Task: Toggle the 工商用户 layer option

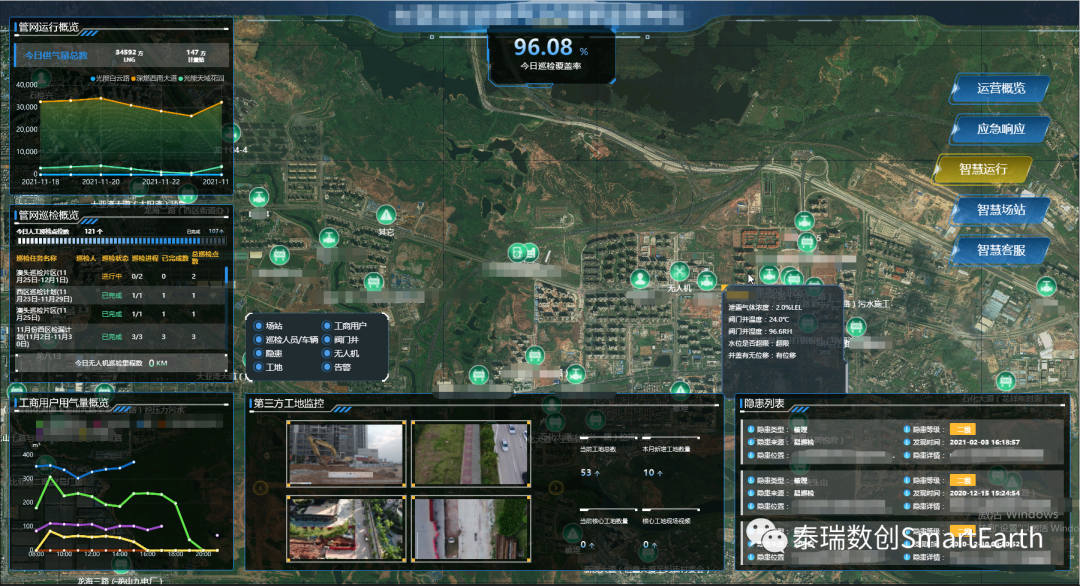Action: 326,327
